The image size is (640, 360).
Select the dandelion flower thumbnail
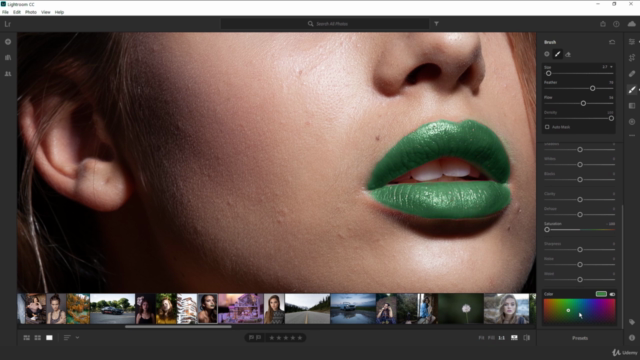[461, 309]
